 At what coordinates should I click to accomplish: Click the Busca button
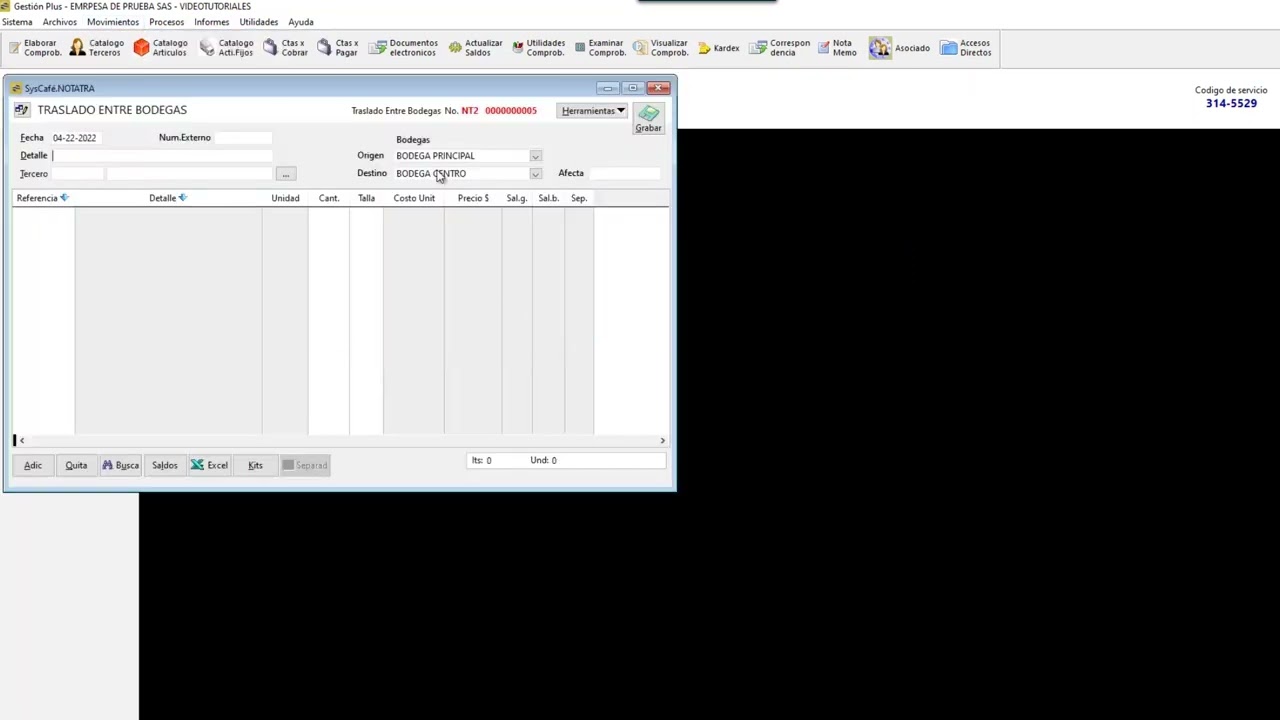[x=121, y=465]
